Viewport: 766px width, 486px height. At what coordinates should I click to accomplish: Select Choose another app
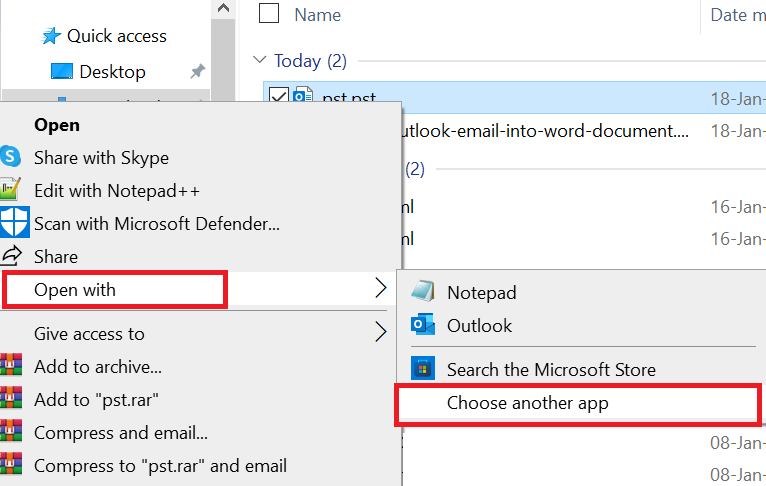pos(528,403)
